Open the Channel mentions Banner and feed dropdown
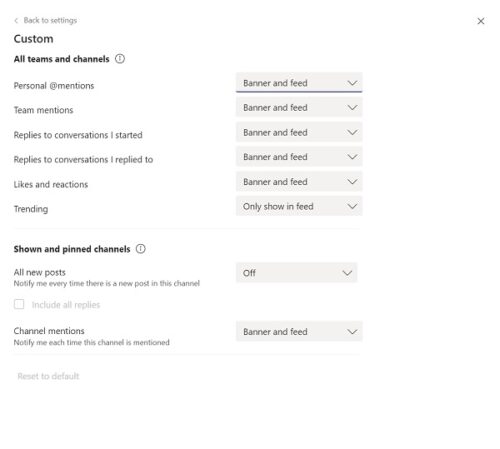This screenshot has width=500, height=449. [299, 331]
